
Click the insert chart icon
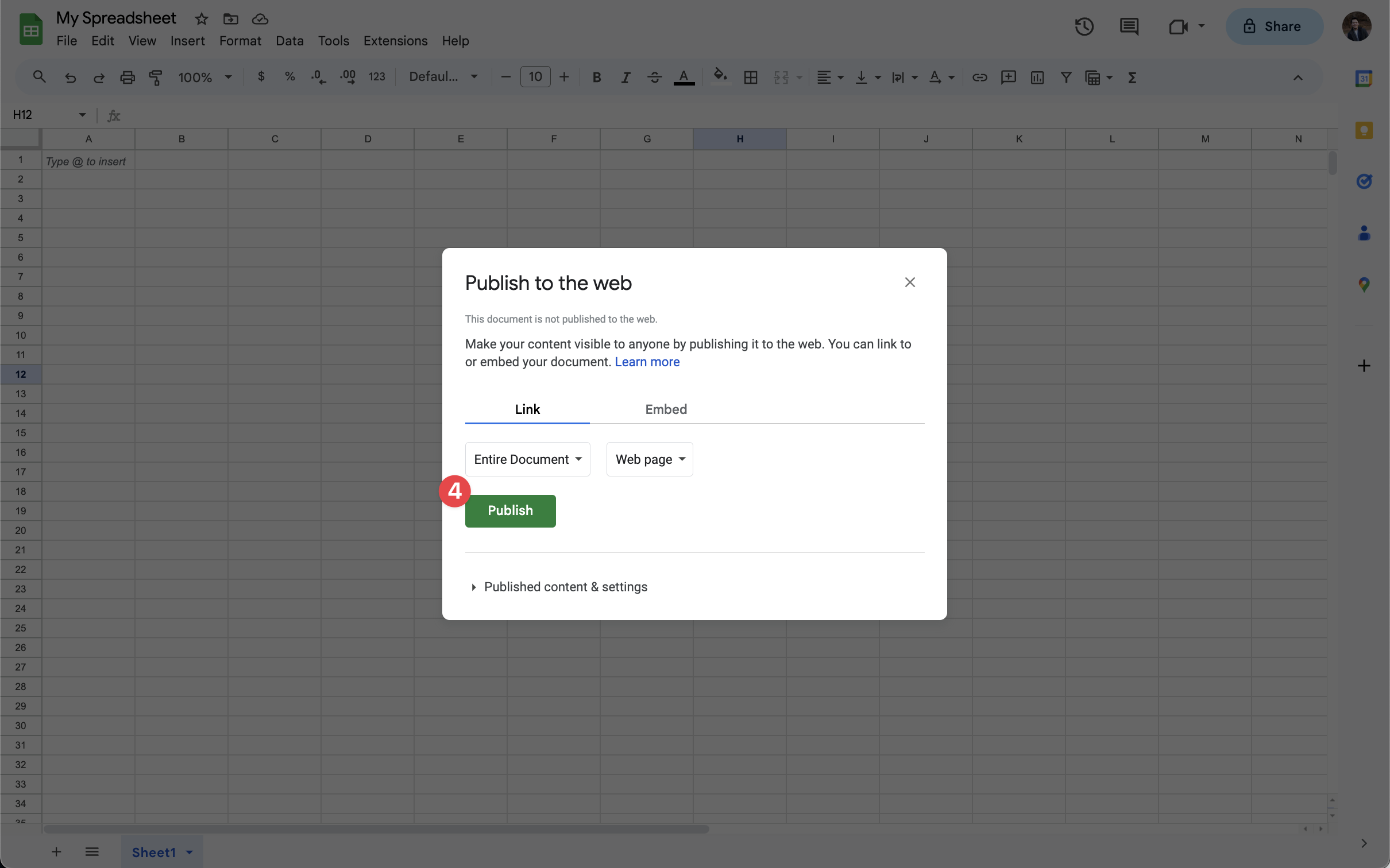tap(1037, 77)
